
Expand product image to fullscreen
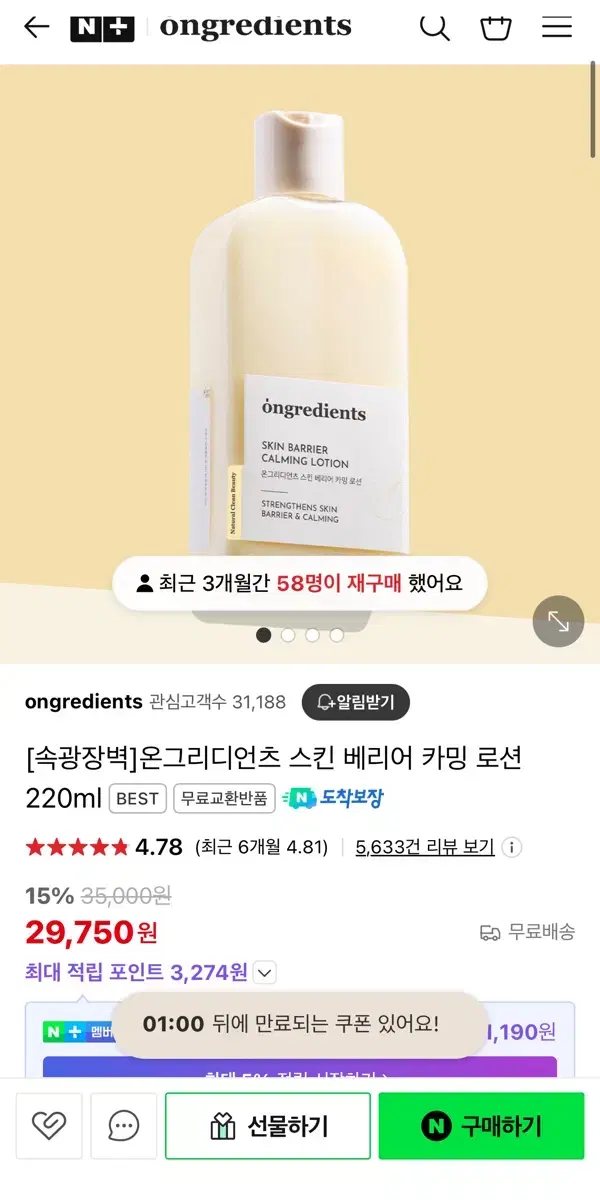pos(558,621)
